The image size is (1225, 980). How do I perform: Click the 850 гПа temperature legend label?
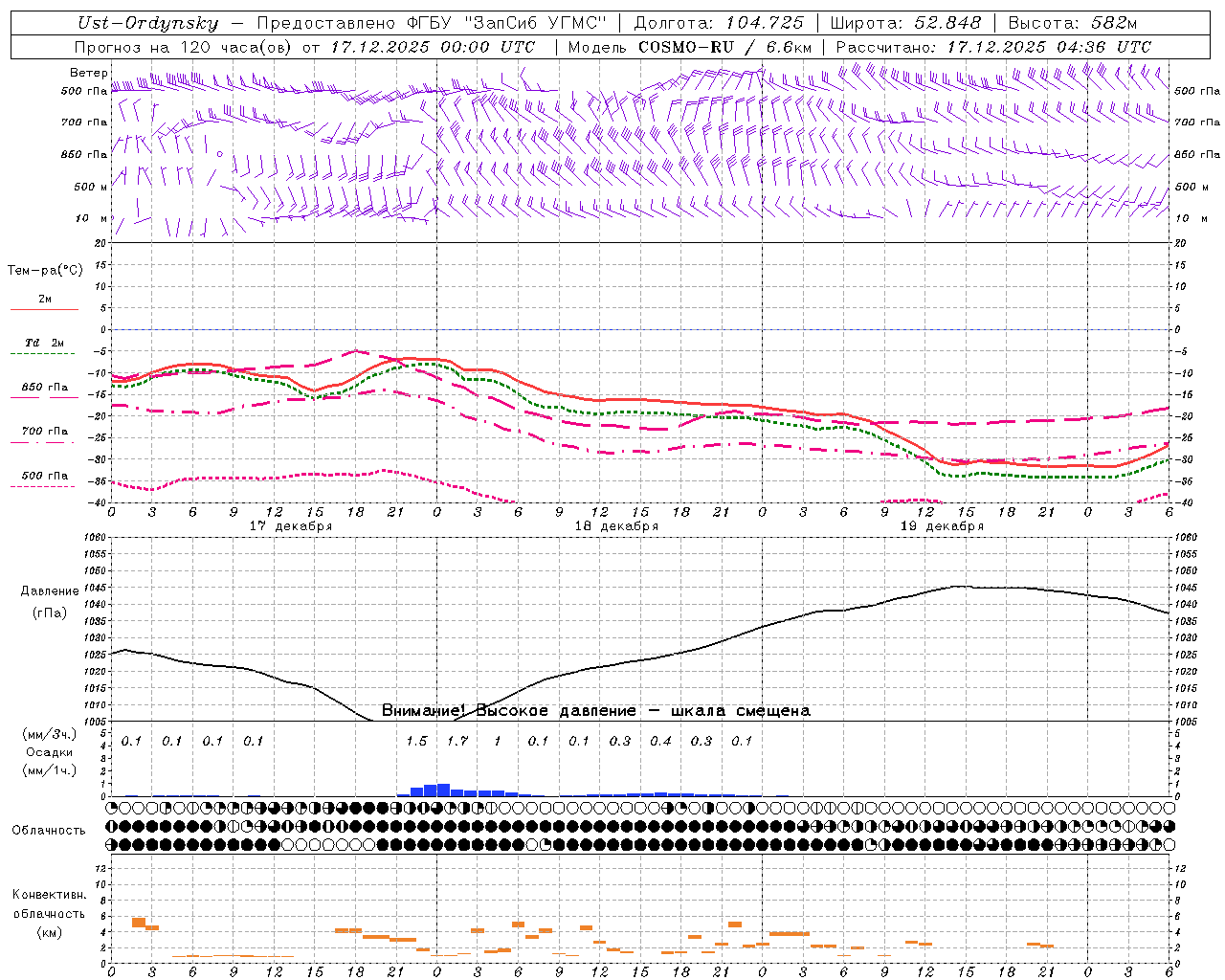tap(45, 388)
